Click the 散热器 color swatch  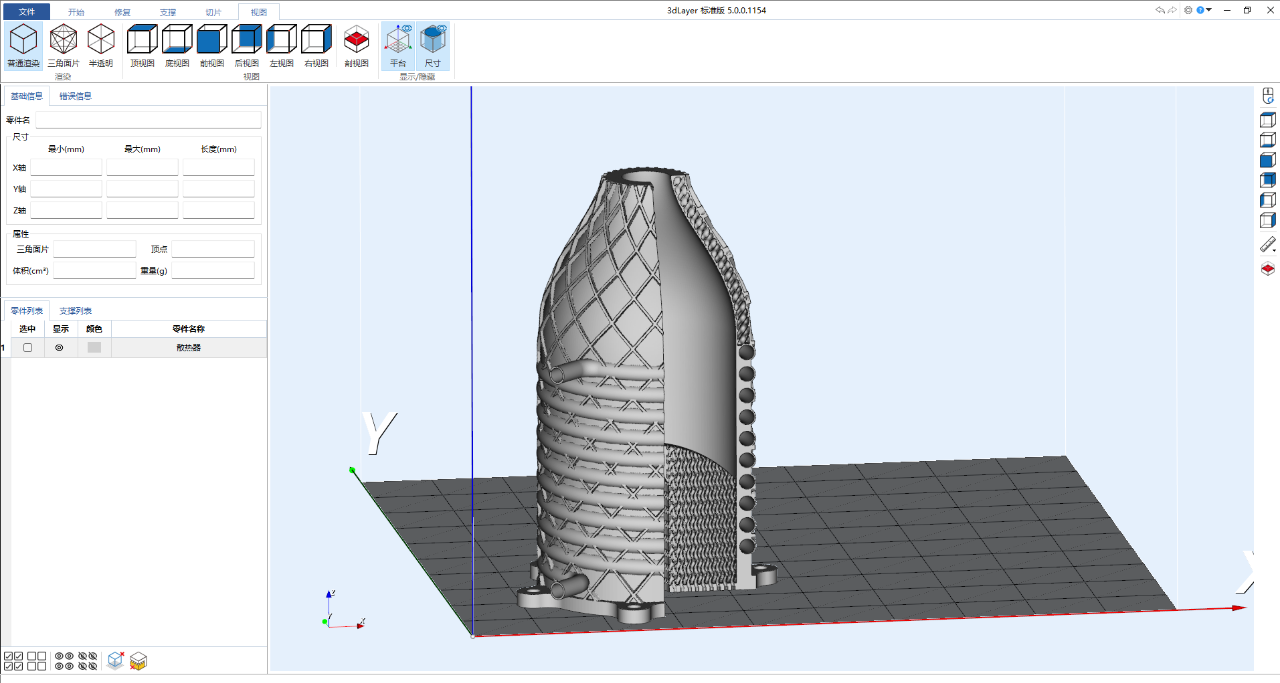pos(94,347)
